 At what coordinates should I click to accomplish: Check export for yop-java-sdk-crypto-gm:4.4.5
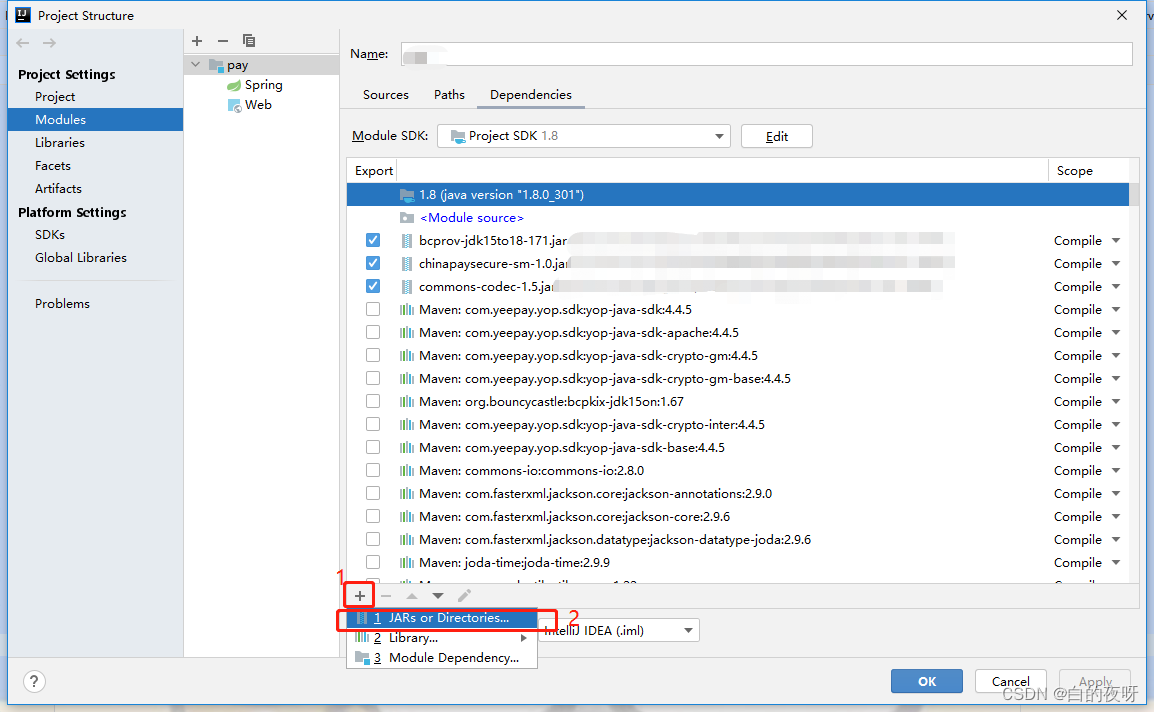click(x=373, y=355)
